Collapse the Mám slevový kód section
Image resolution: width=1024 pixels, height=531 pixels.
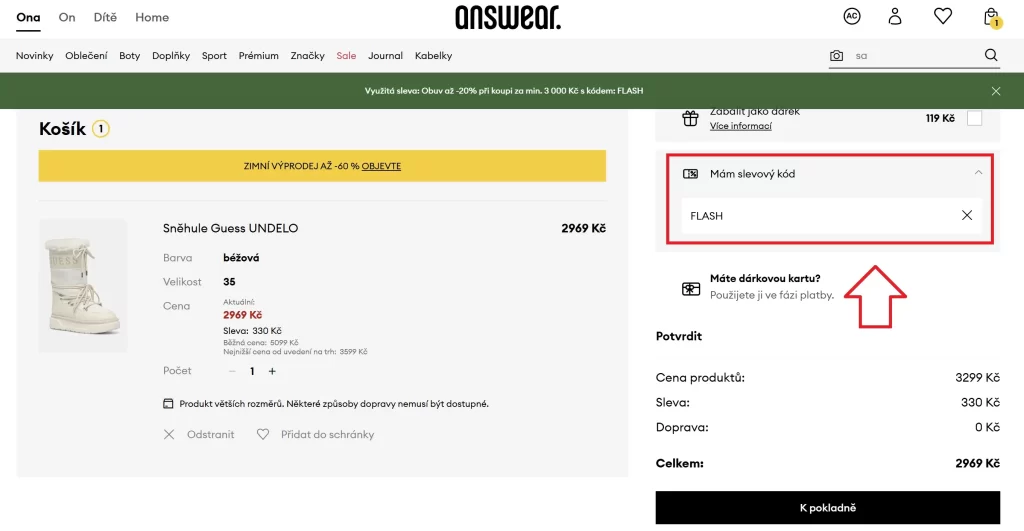click(978, 173)
